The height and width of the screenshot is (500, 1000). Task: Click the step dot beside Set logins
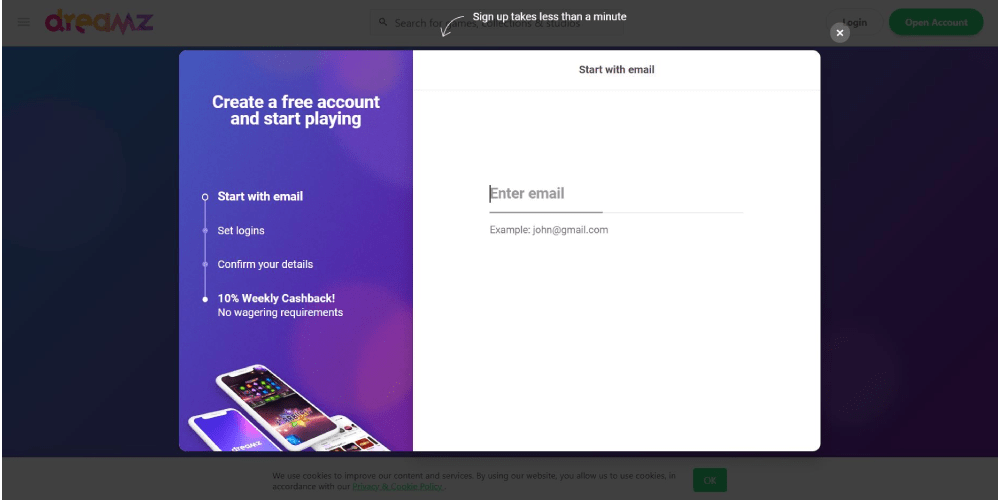[x=205, y=231]
